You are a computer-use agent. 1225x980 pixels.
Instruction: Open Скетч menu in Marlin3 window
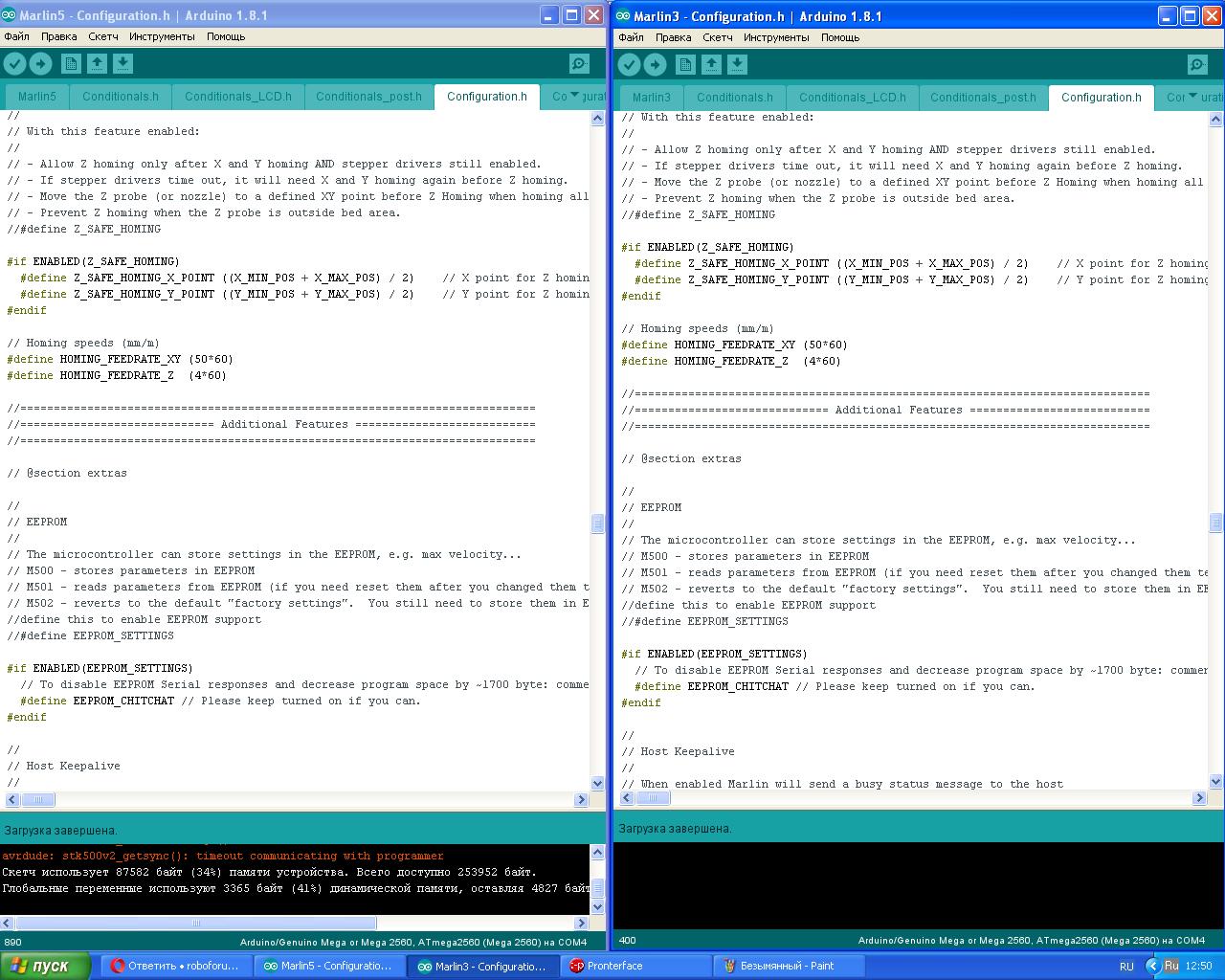(718, 37)
